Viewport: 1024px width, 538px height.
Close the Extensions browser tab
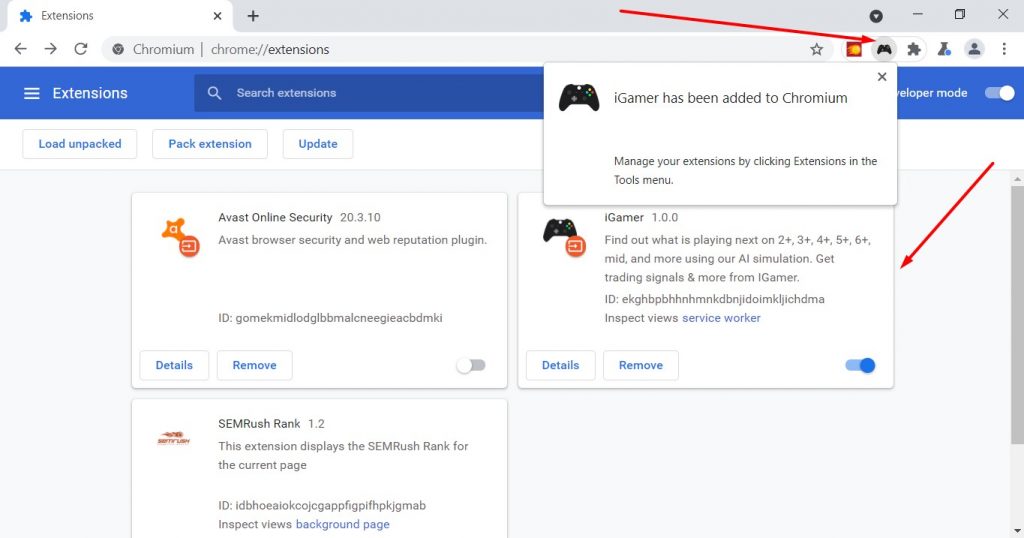click(x=217, y=16)
